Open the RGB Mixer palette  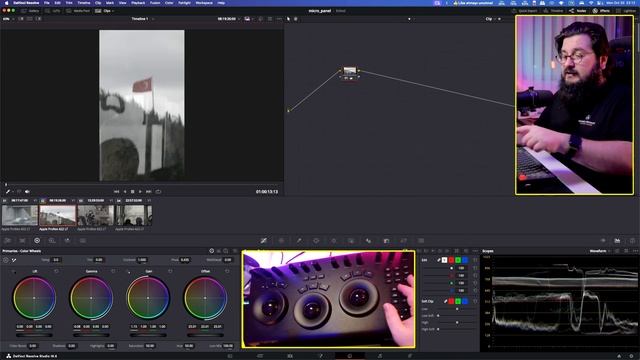[67, 241]
